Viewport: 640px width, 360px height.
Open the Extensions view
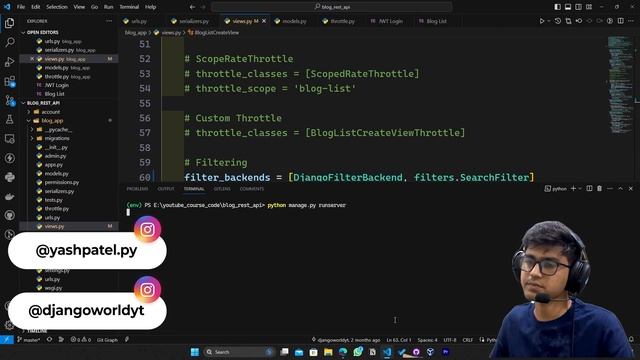coord(9,81)
